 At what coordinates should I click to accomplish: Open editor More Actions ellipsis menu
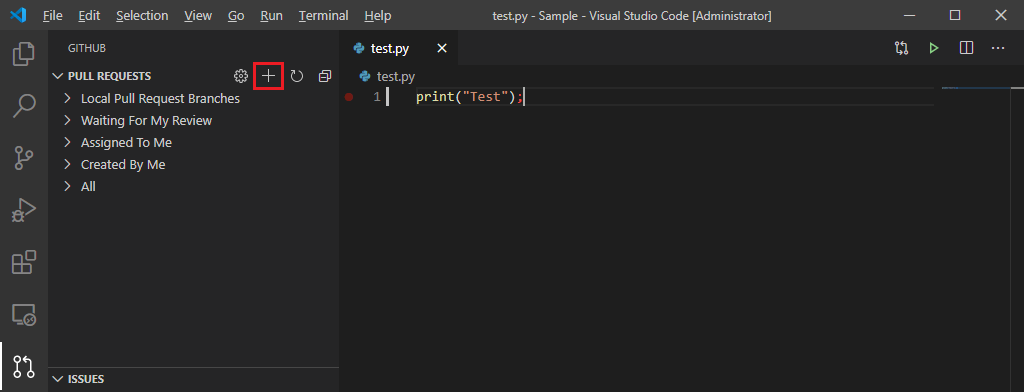(998, 48)
